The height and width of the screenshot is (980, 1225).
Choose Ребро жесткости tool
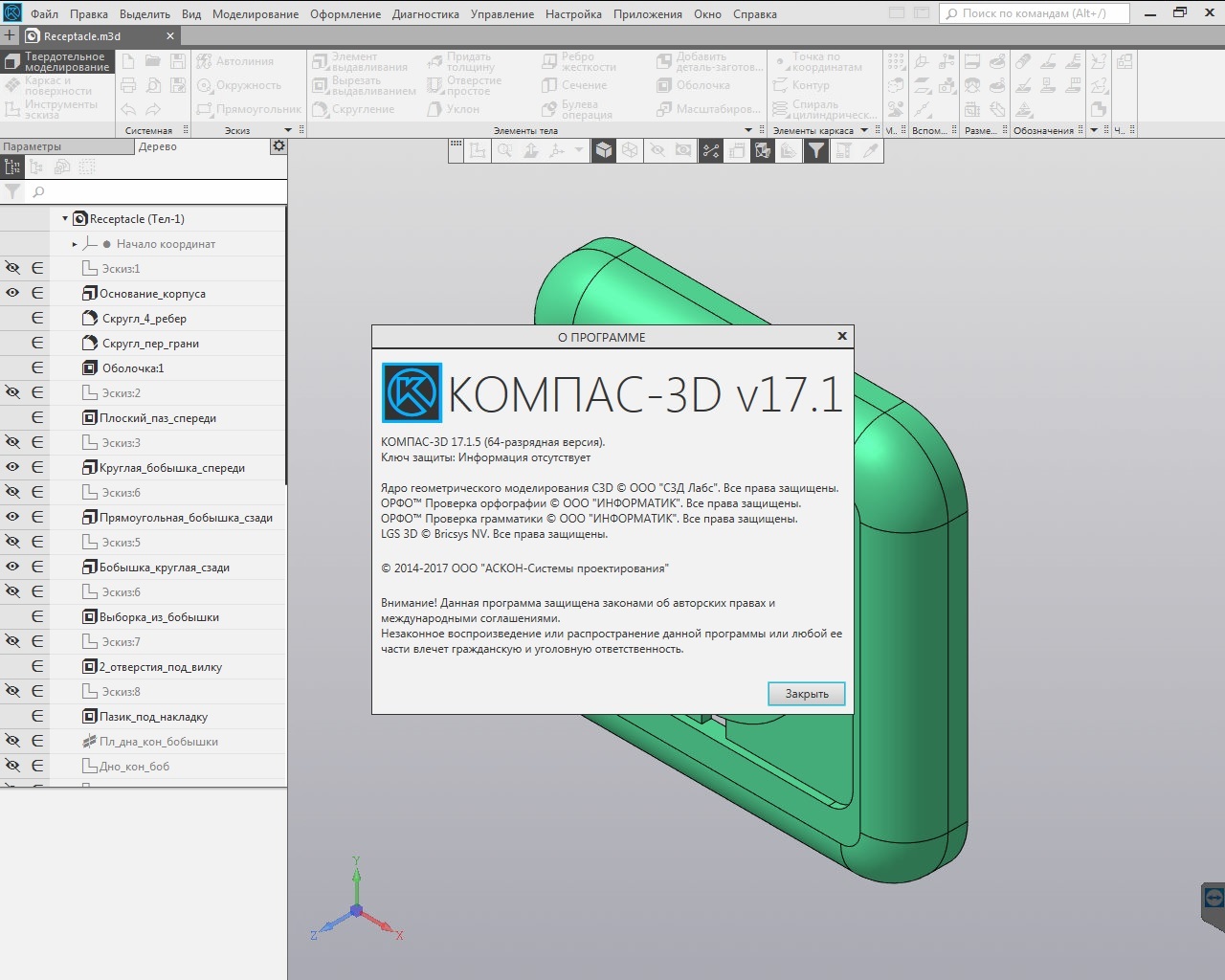(x=579, y=61)
